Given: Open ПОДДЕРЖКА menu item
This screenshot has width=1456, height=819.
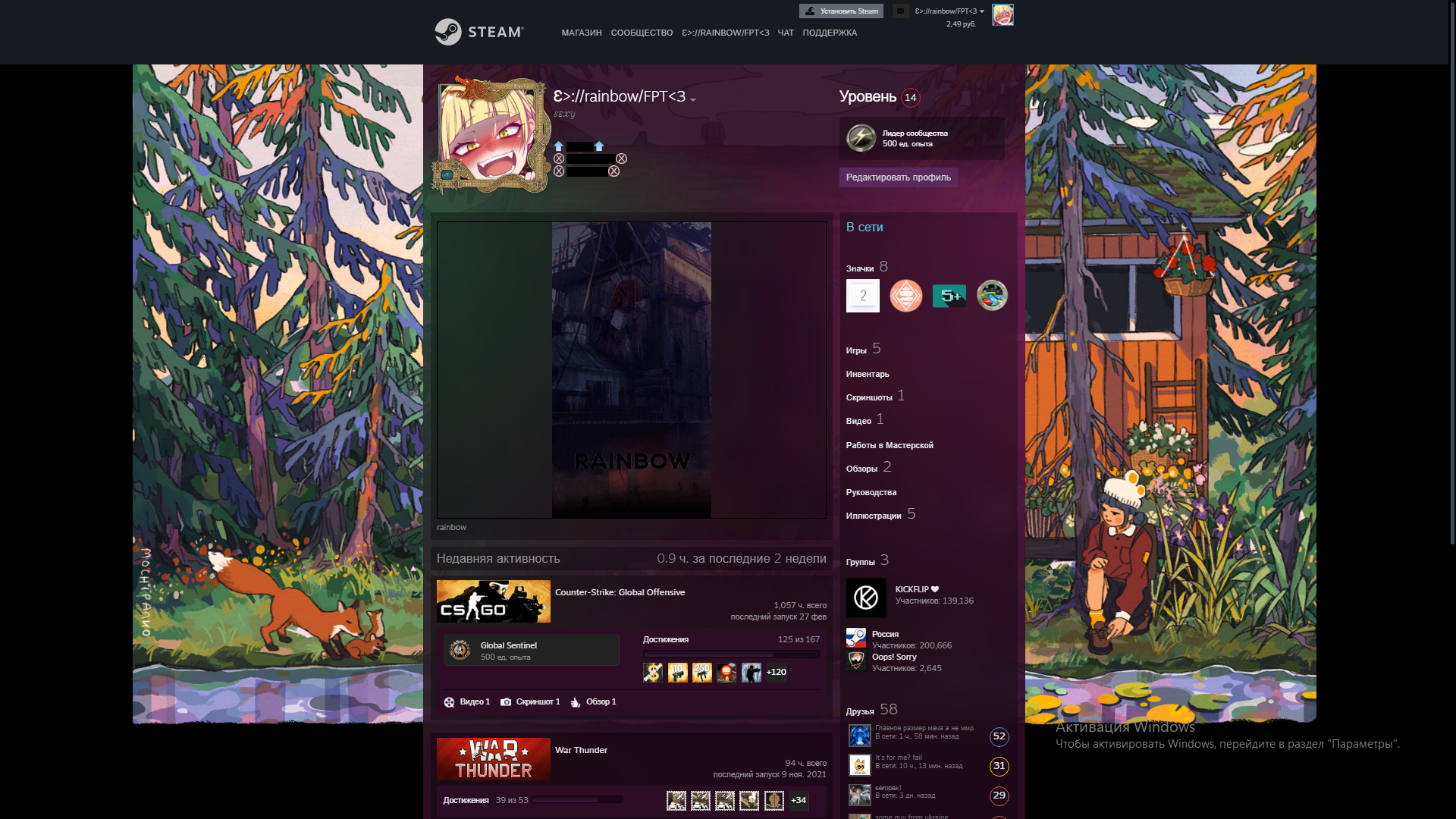Looking at the screenshot, I should (x=830, y=33).
